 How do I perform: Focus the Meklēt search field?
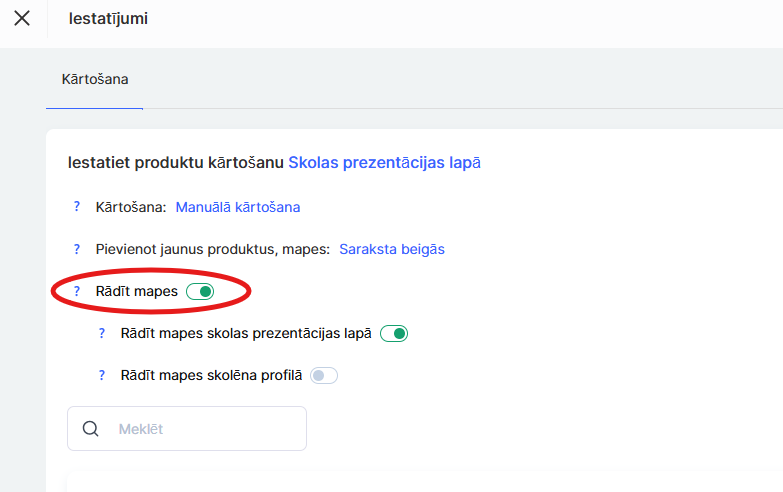pos(200,429)
